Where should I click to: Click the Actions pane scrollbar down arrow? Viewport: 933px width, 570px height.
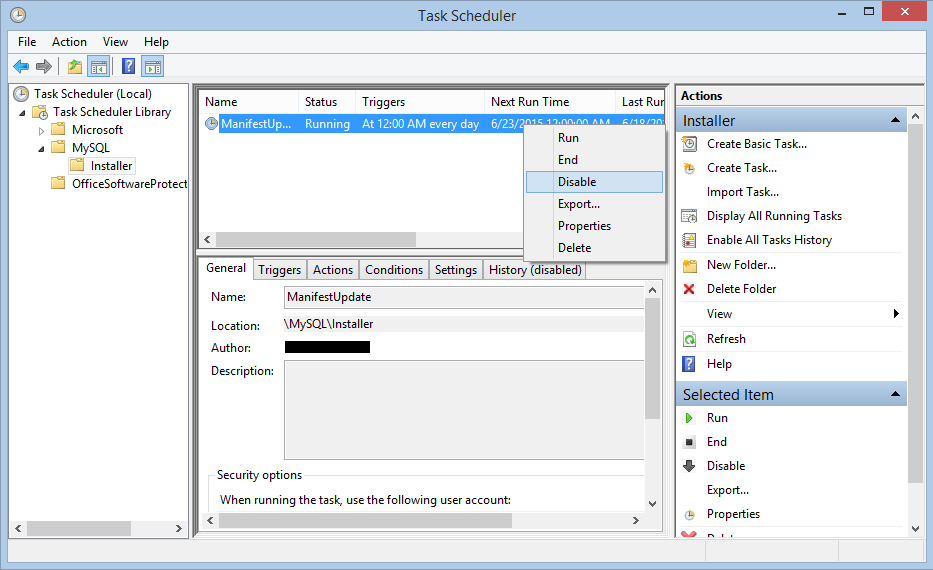pyautogui.click(x=916, y=528)
